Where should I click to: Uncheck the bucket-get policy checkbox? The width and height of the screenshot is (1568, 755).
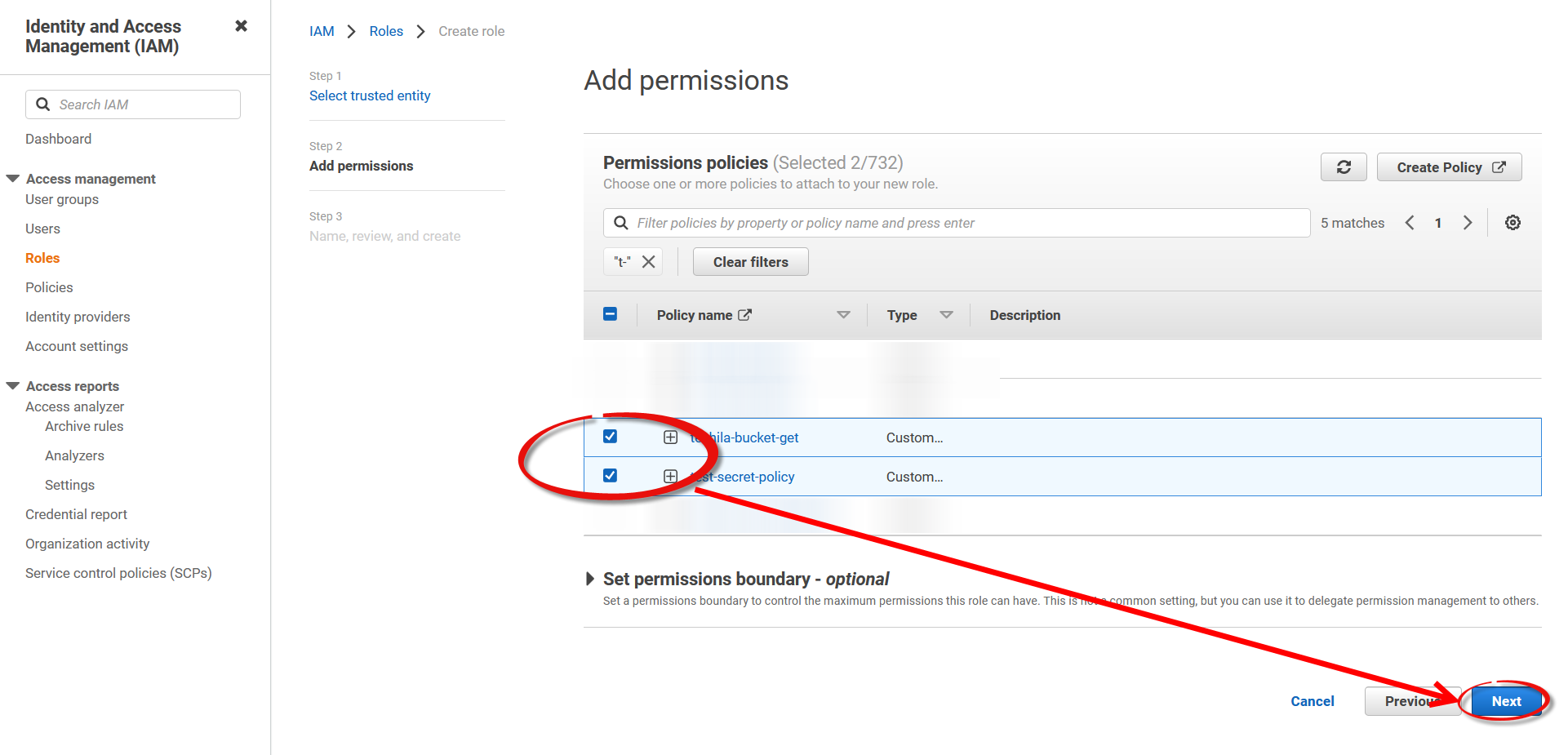[610, 437]
